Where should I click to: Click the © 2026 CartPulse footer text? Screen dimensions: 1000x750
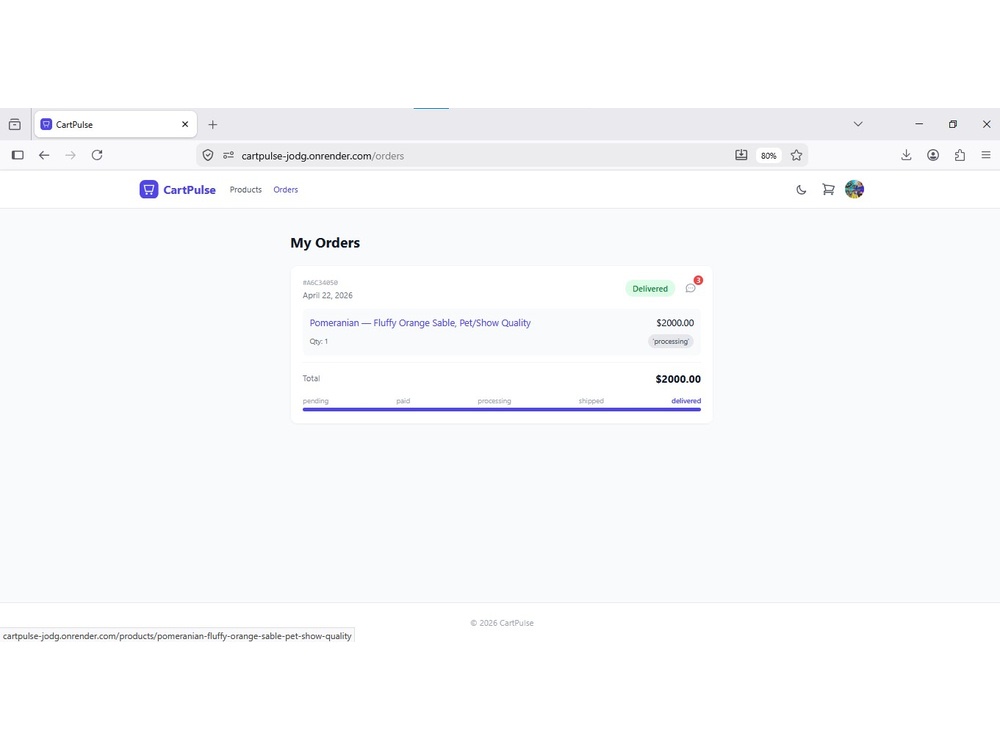coord(502,623)
